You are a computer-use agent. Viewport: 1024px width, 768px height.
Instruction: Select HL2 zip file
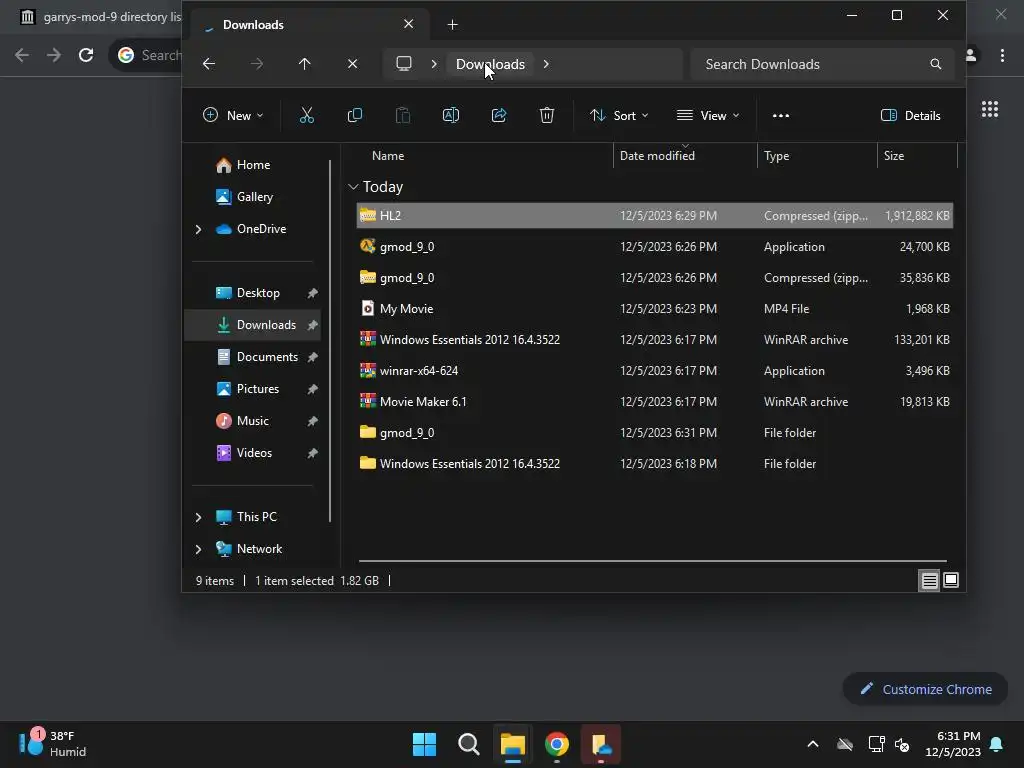(x=655, y=216)
